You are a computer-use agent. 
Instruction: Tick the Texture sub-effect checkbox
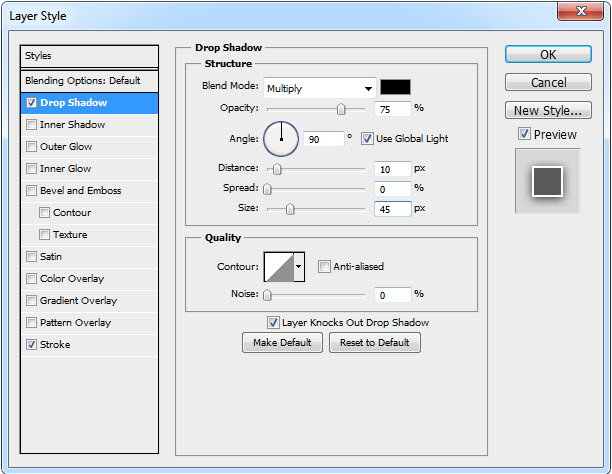pos(44,235)
